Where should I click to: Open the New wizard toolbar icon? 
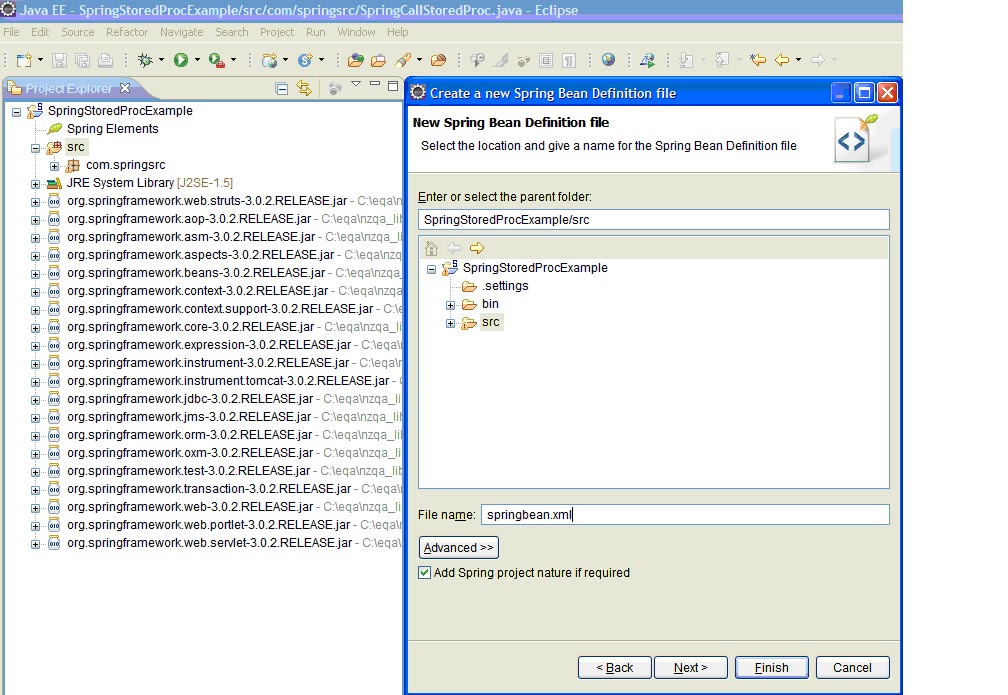[x=24, y=60]
